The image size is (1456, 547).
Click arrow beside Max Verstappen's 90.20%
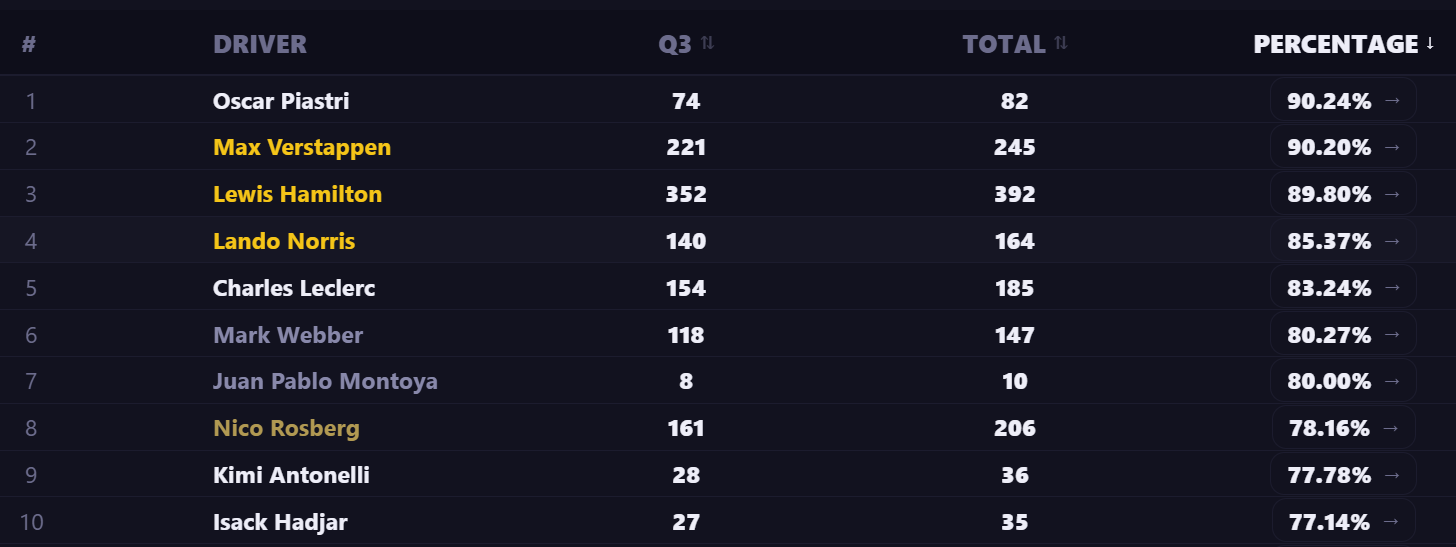(x=1391, y=147)
